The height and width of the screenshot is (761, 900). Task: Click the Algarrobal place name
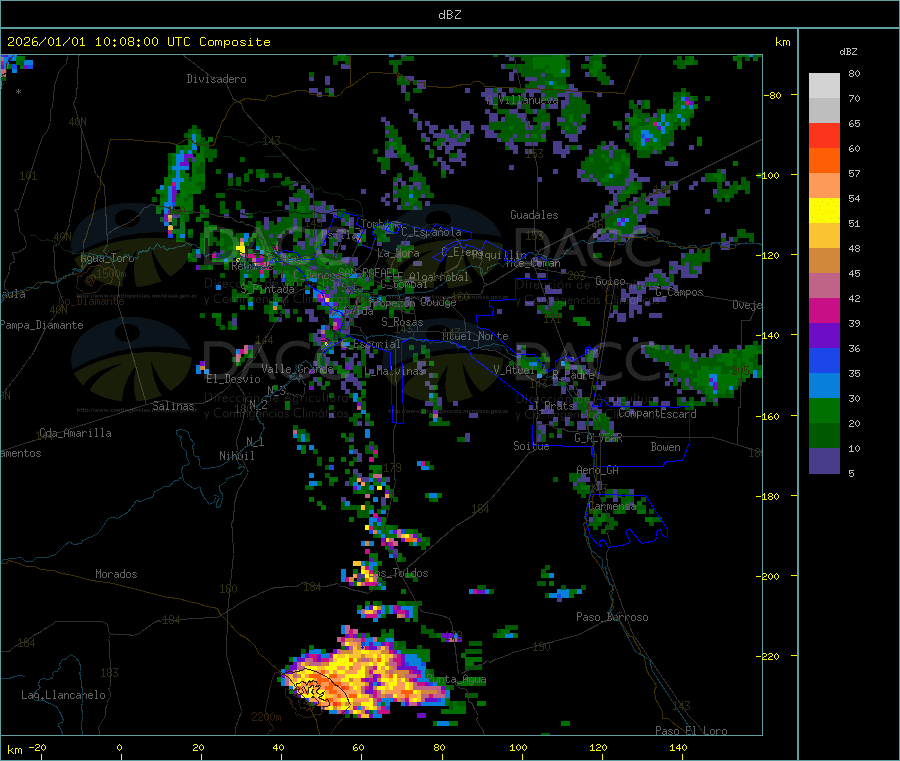click(439, 277)
